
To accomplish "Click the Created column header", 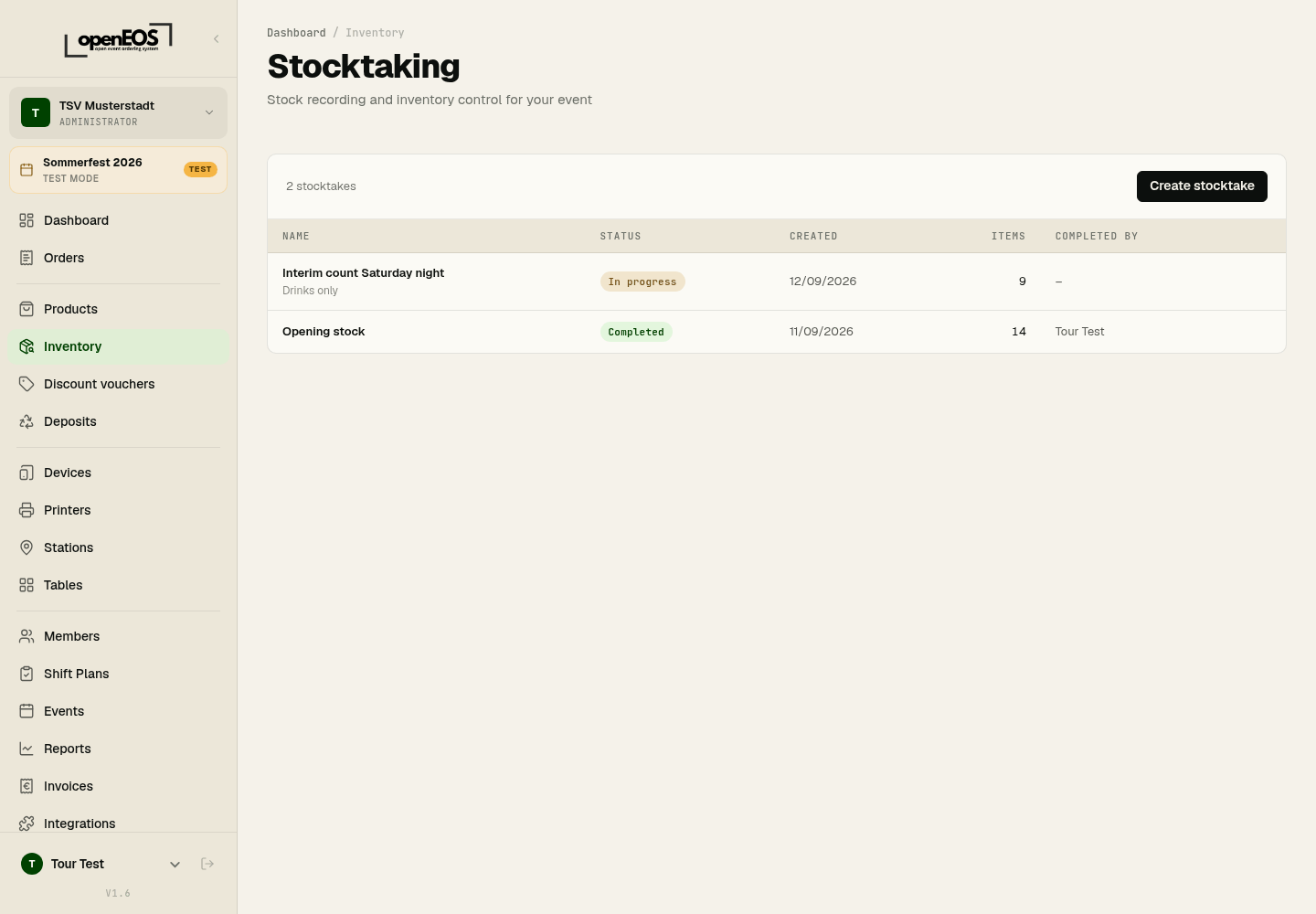I will click(x=813, y=236).
